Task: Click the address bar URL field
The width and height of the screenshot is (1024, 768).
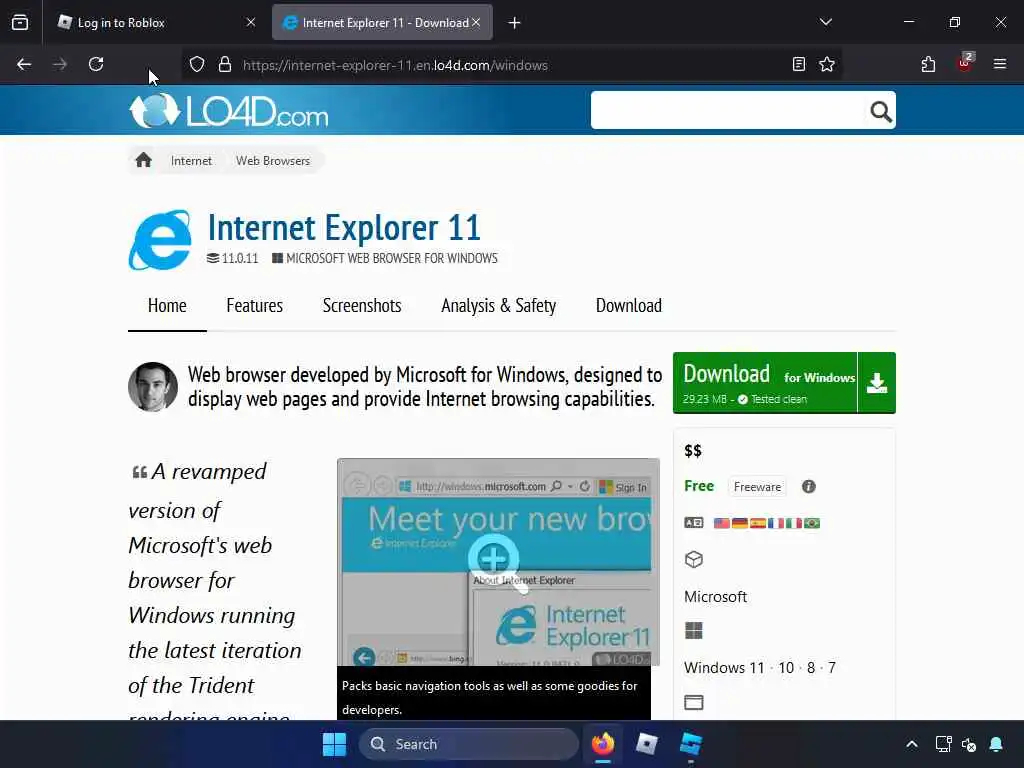Action: coord(509,65)
